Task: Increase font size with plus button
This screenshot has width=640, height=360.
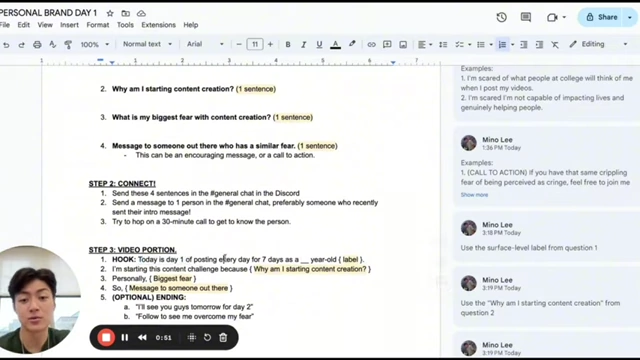Action: point(270,44)
